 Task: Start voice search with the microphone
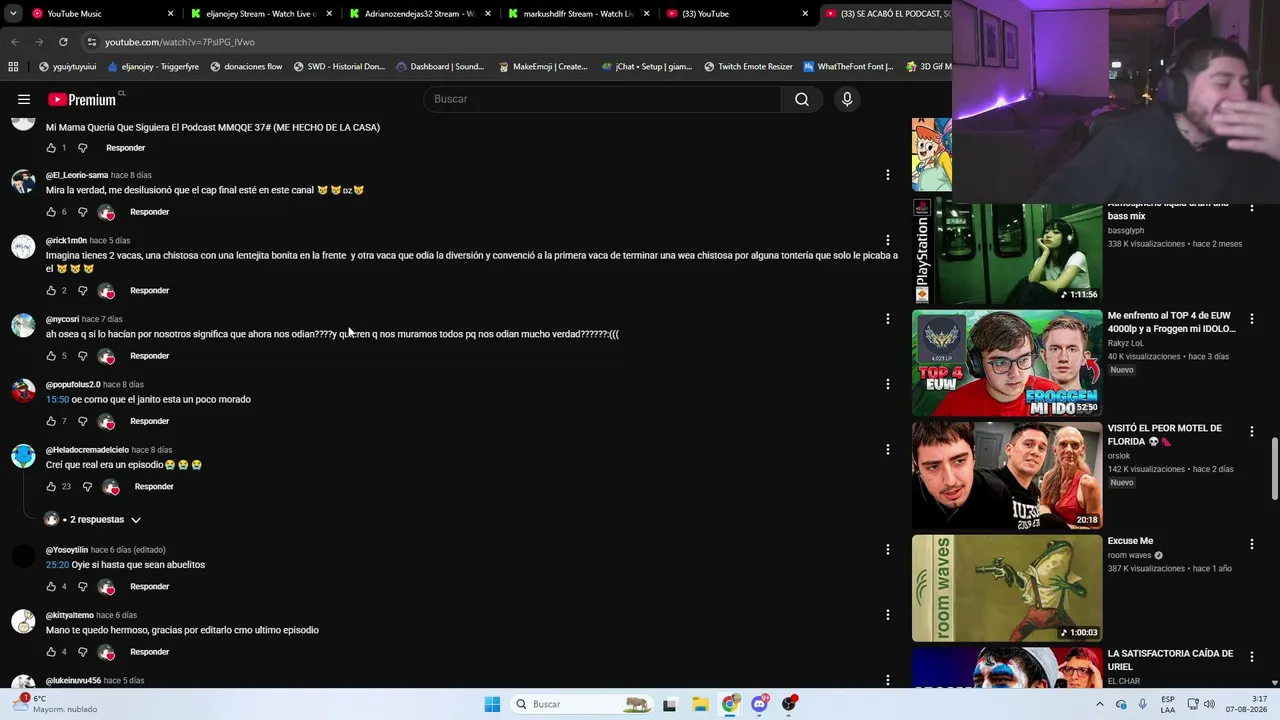click(847, 99)
